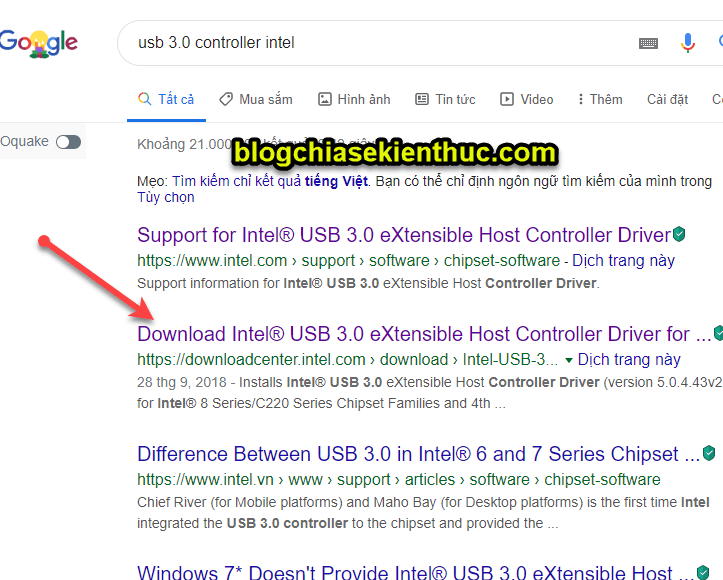The width and height of the screenshot is (723, 580).
Task: Click Dịch trang này on downloadcenter.intel.com result
Action: (x=629, y=360)
